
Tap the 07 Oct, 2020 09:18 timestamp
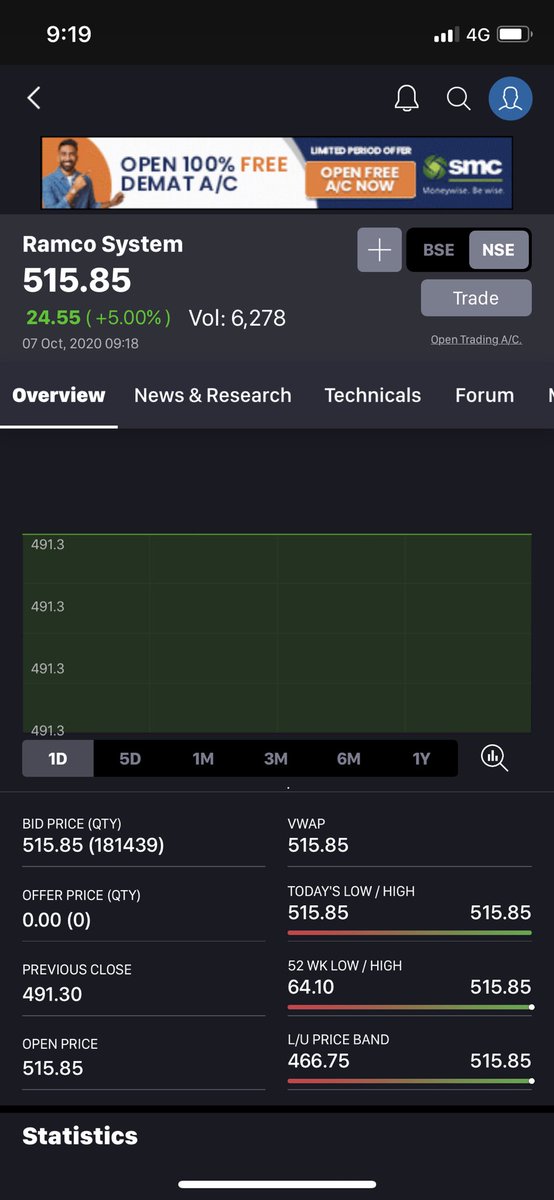pyautogui.click(x=81, y=343)
